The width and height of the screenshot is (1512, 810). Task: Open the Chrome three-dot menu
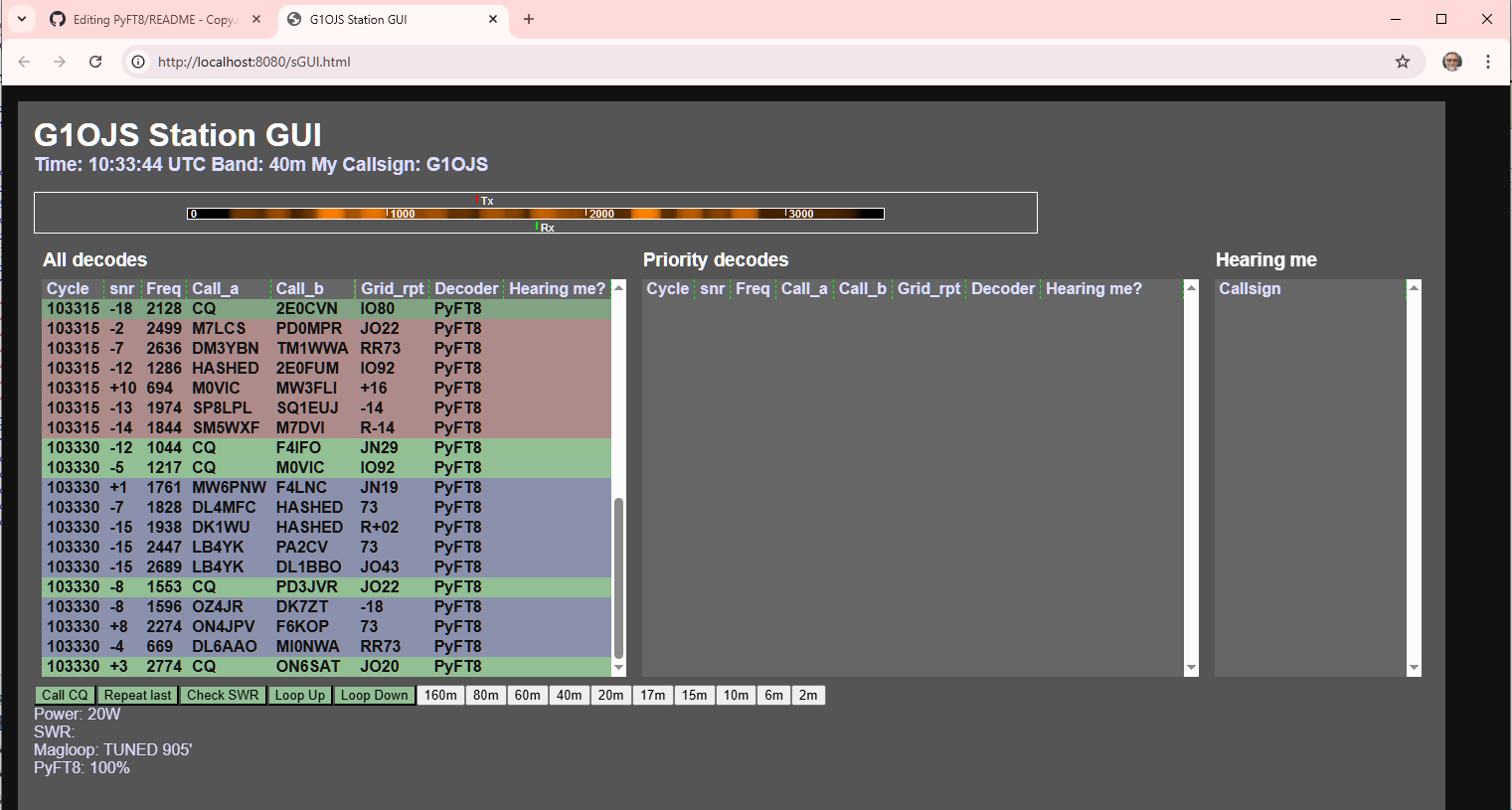click(1488, 62)
